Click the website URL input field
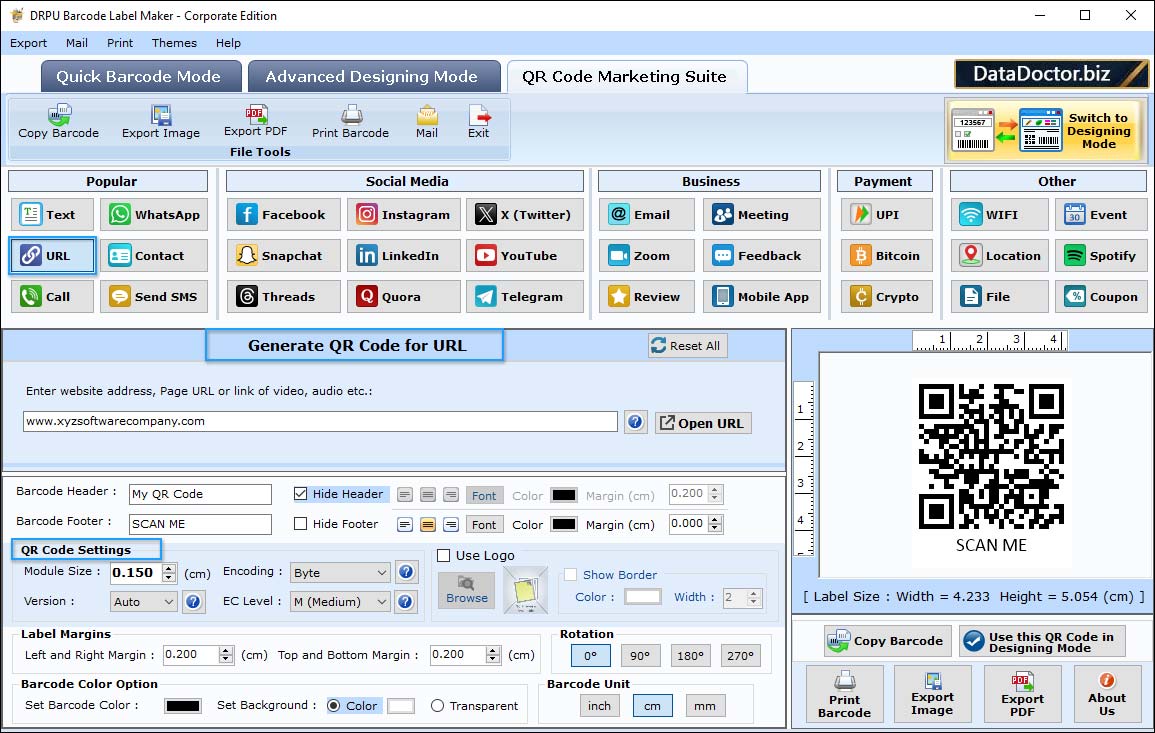Viewport: 1155px width, 733px height. (x=320, y=421)
